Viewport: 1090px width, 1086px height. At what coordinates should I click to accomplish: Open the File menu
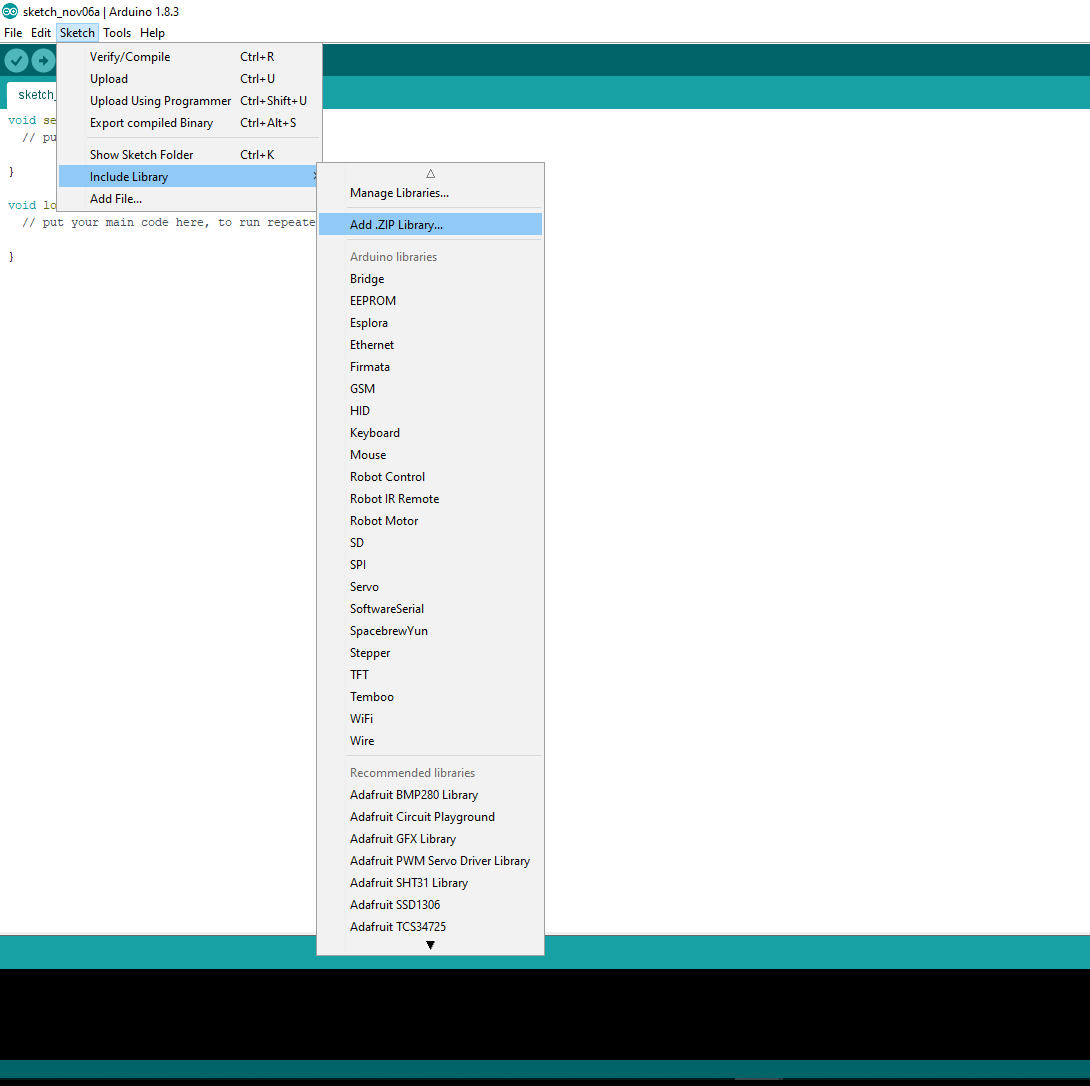13,33
